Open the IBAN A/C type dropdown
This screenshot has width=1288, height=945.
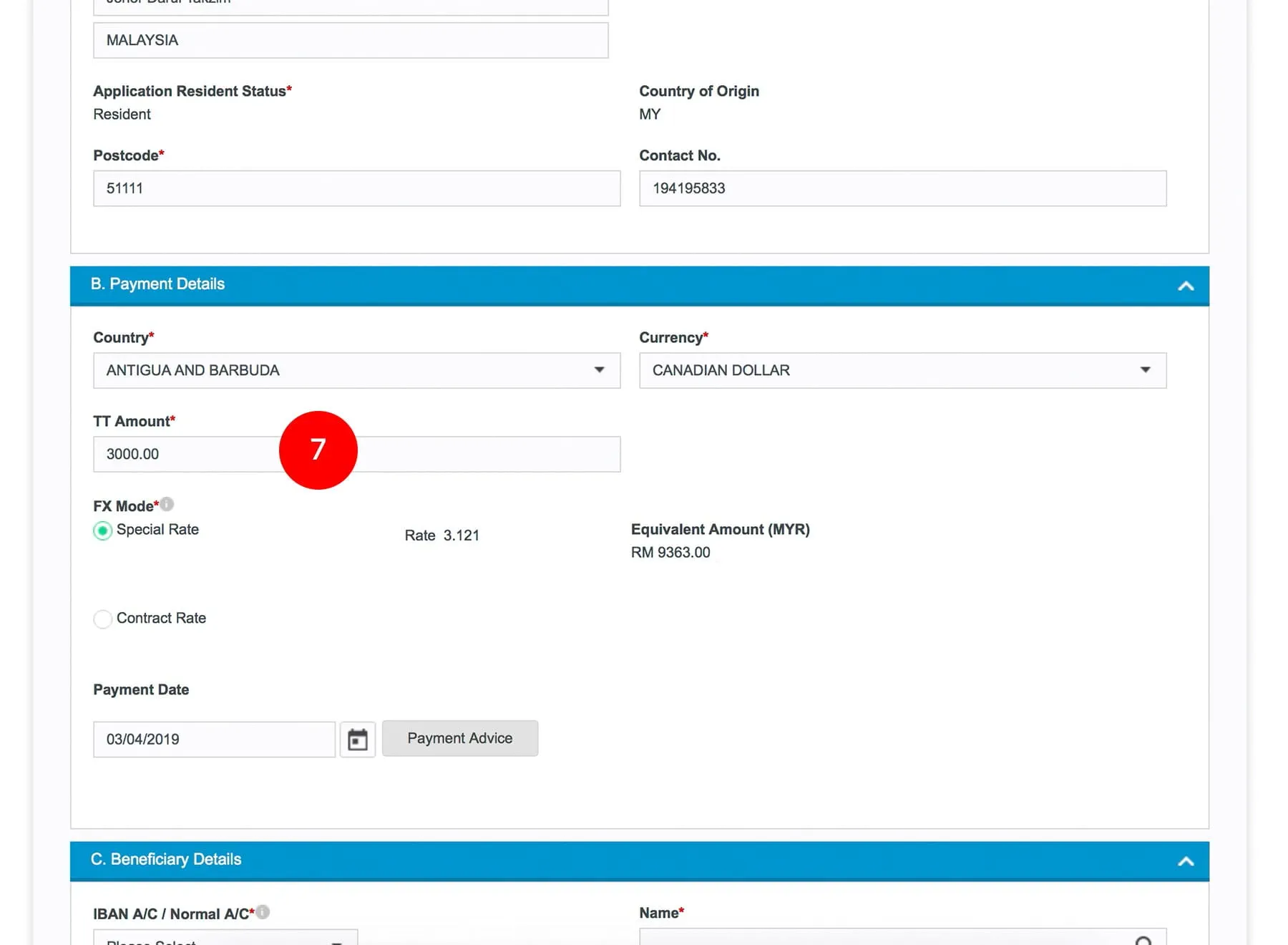[x=225, y=940]
